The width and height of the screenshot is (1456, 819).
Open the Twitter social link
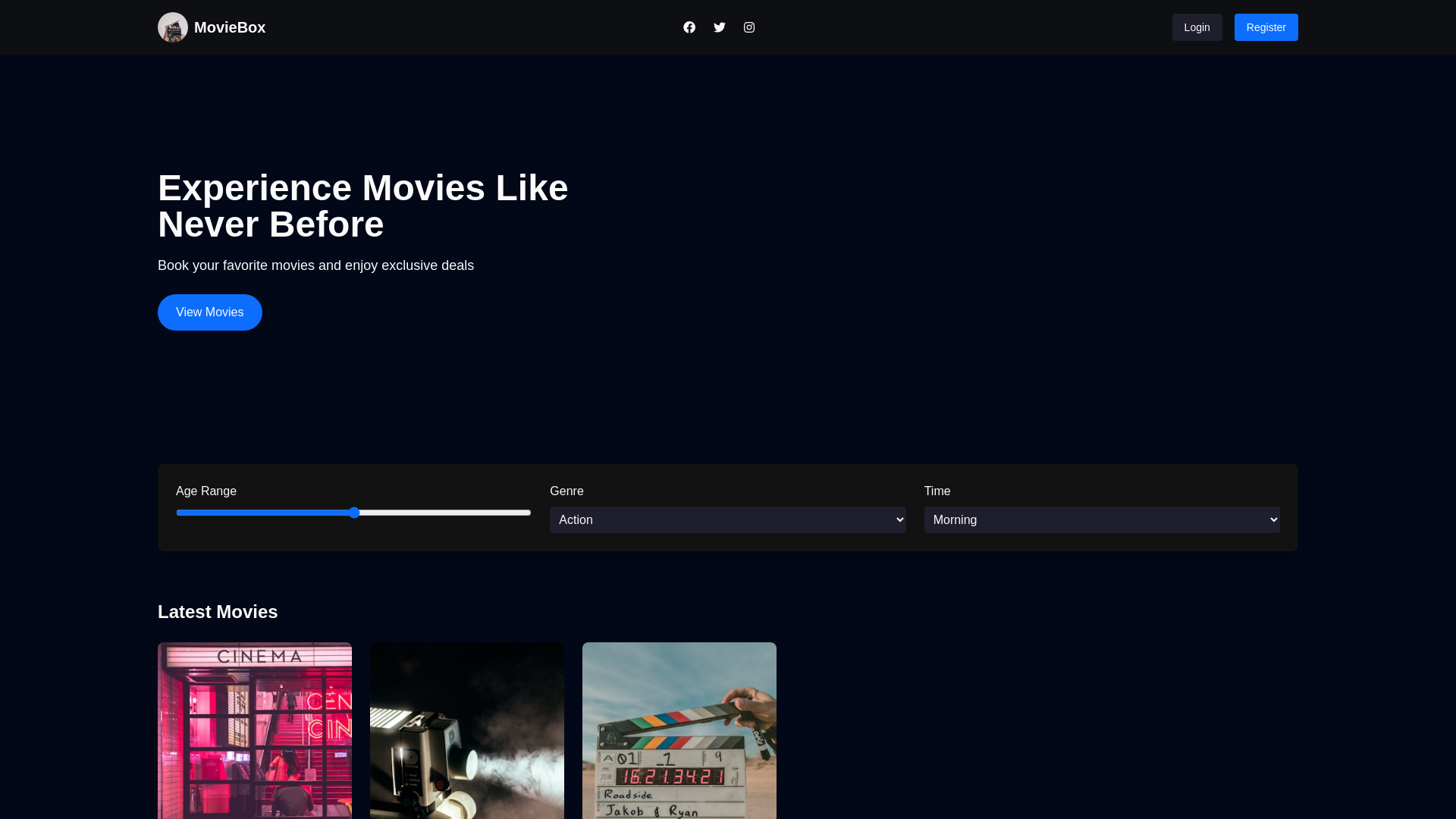720,27
